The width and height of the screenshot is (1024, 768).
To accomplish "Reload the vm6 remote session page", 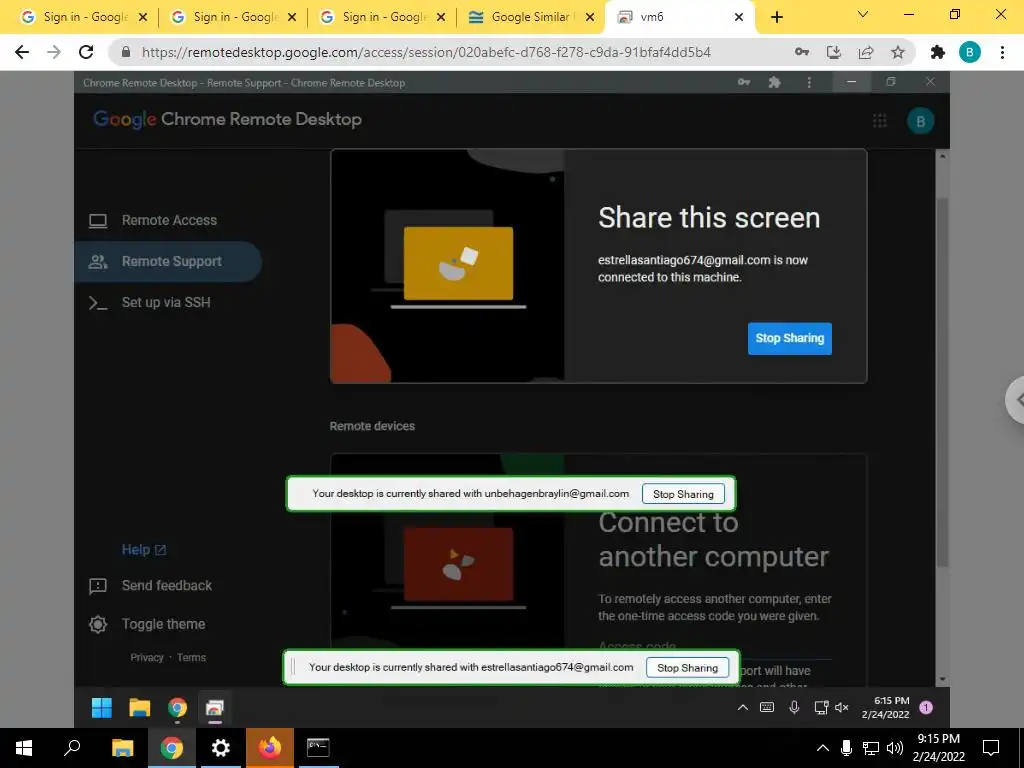I will click(x=86, y=52).
